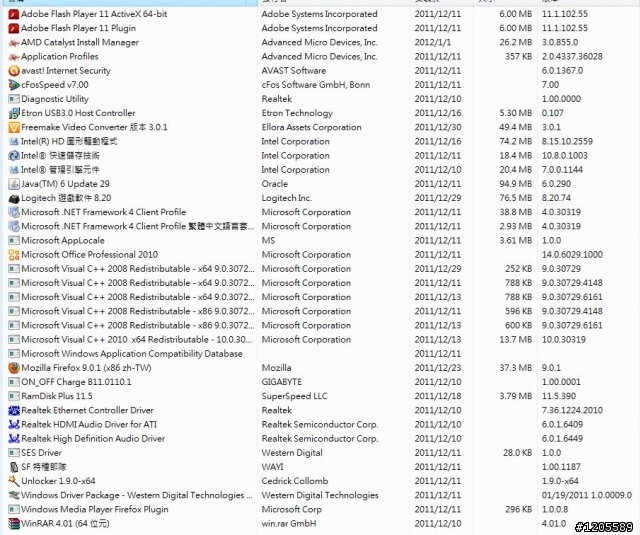Click version number 14.0.6029.1000
The image size is (640, 535).
pos(572,255)
